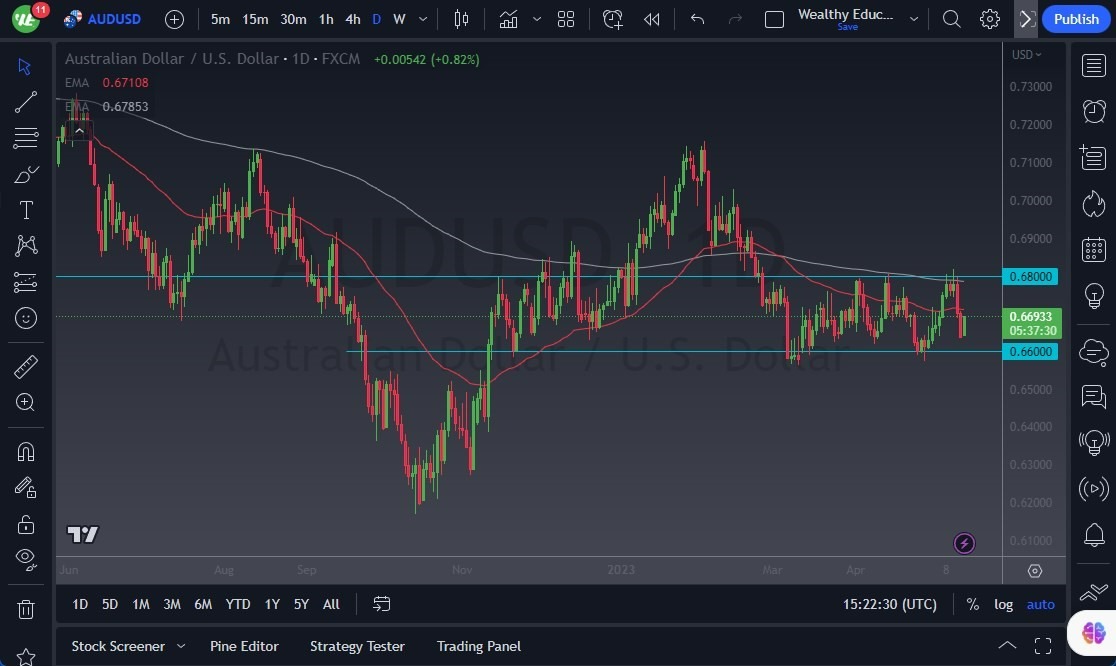Select the Text drawing tool
1116x666 pixels.
[25, 210]
